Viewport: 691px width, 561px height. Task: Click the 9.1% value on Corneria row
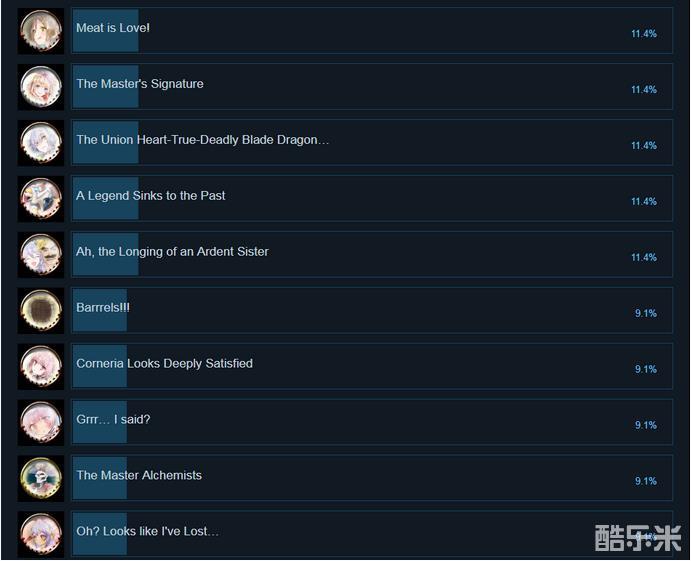pos(646,369)
